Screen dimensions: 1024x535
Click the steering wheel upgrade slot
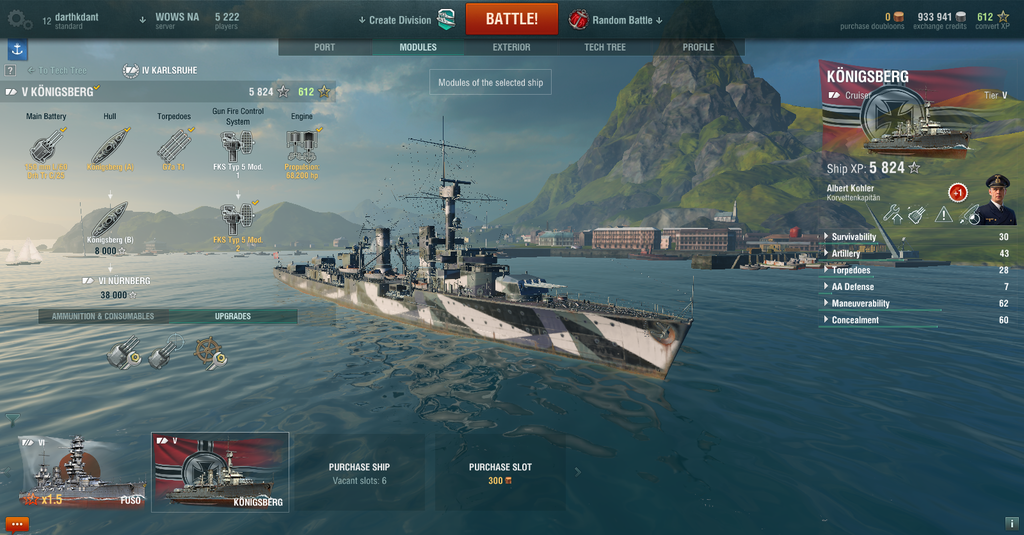pyautogui.click(x=210, y=353)
